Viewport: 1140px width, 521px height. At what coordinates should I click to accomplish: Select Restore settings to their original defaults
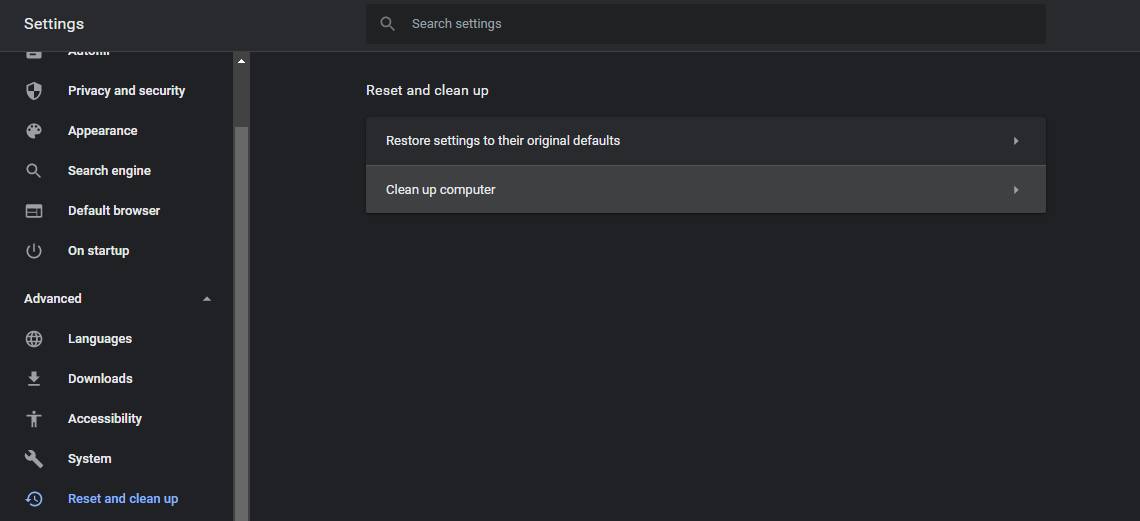click(503, 141)
